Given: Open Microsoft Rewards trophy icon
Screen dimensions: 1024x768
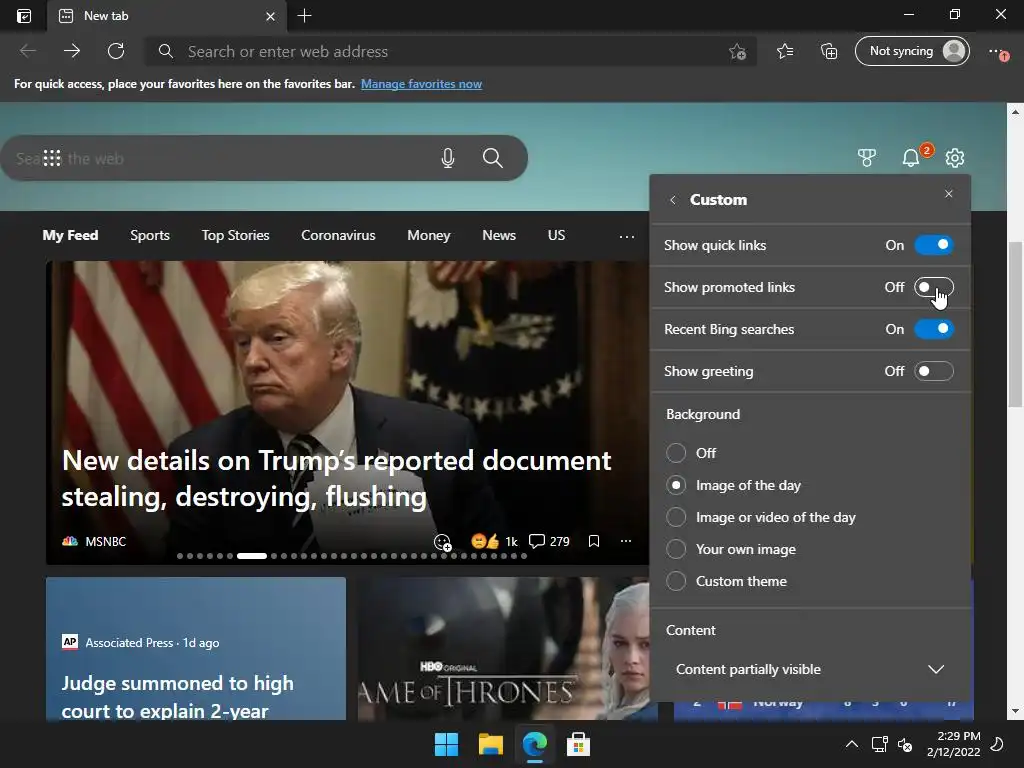Looking at the screenshot, I should click(x=867, y=157).
